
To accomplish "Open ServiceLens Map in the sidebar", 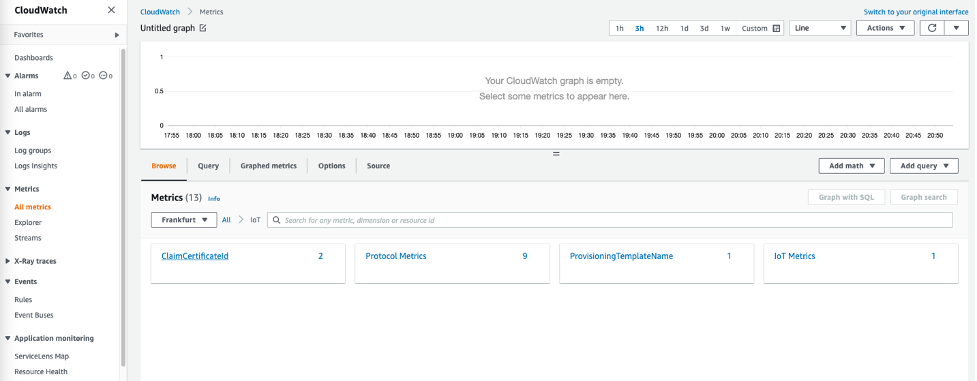I will pyautogui.click(x=42, y=357).
